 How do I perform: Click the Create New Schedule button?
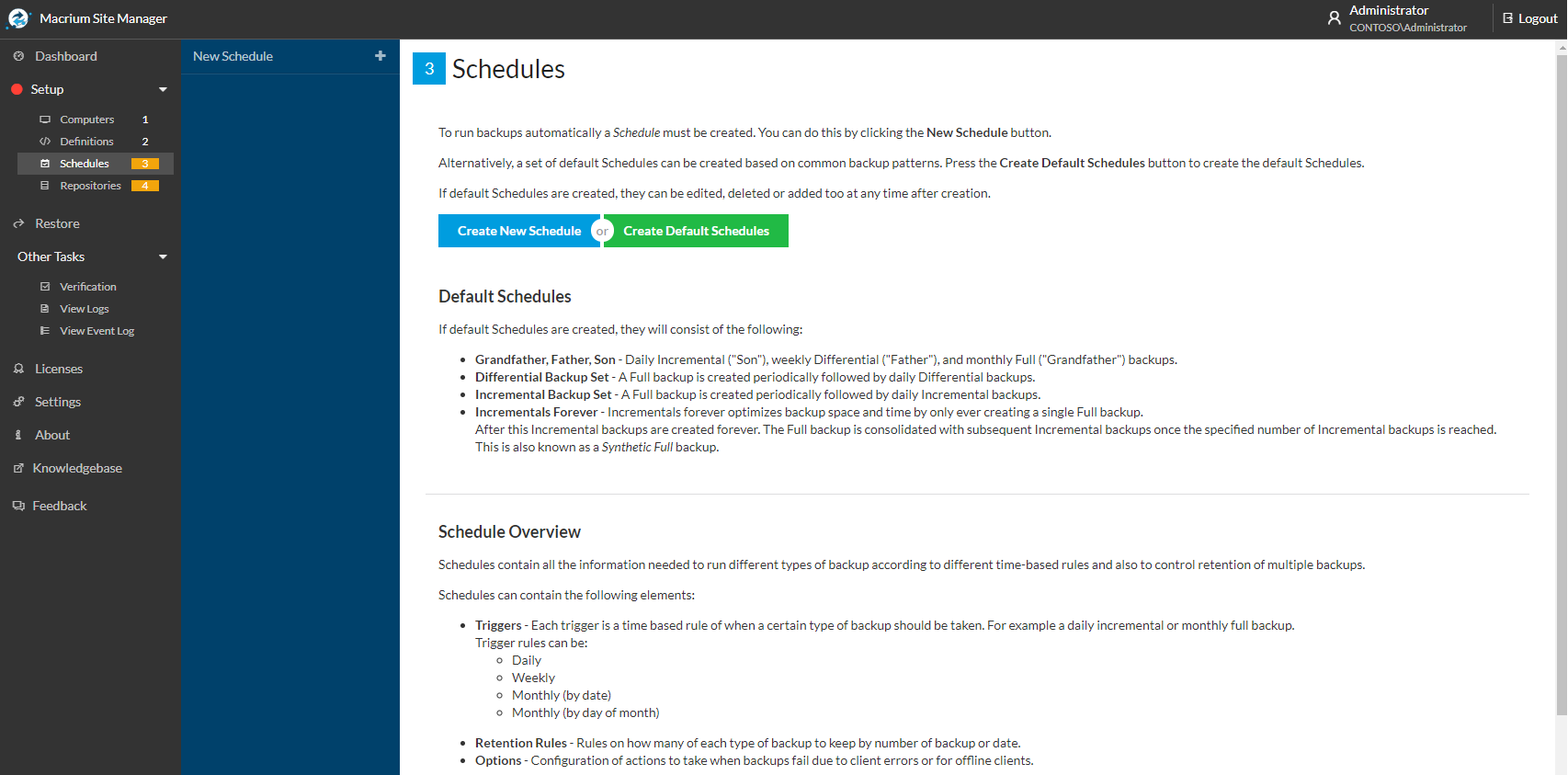tap(519, 231)
